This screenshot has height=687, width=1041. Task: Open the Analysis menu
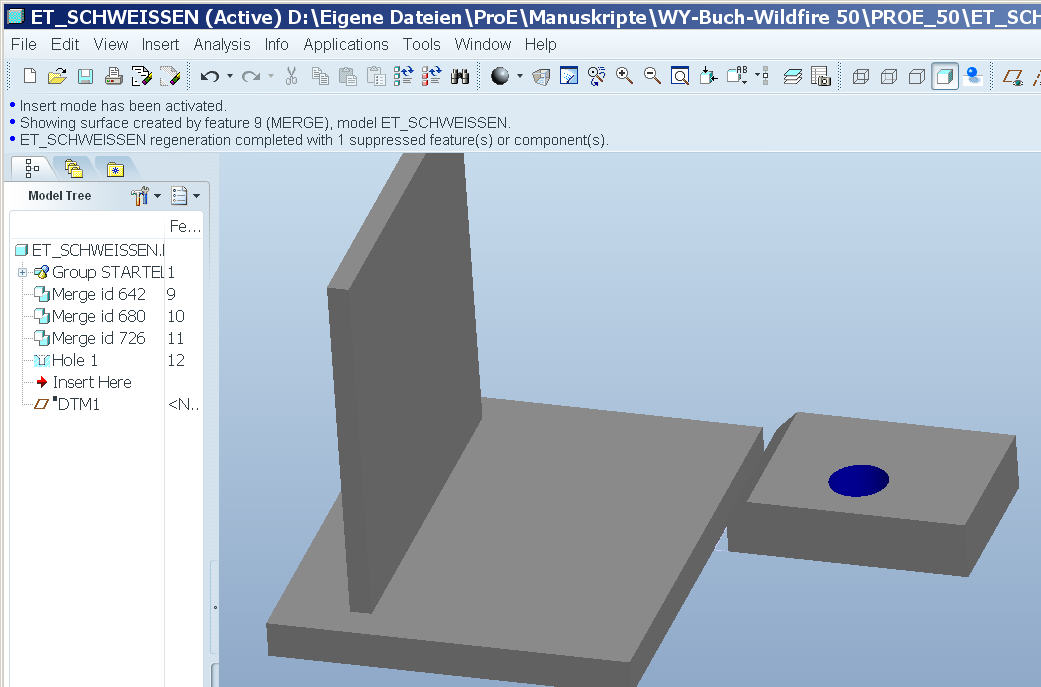(x=222, y=44)
